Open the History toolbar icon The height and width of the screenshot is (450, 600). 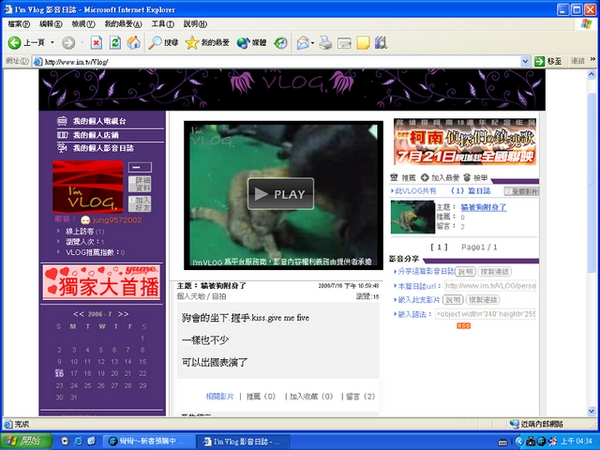coord(280,42)
